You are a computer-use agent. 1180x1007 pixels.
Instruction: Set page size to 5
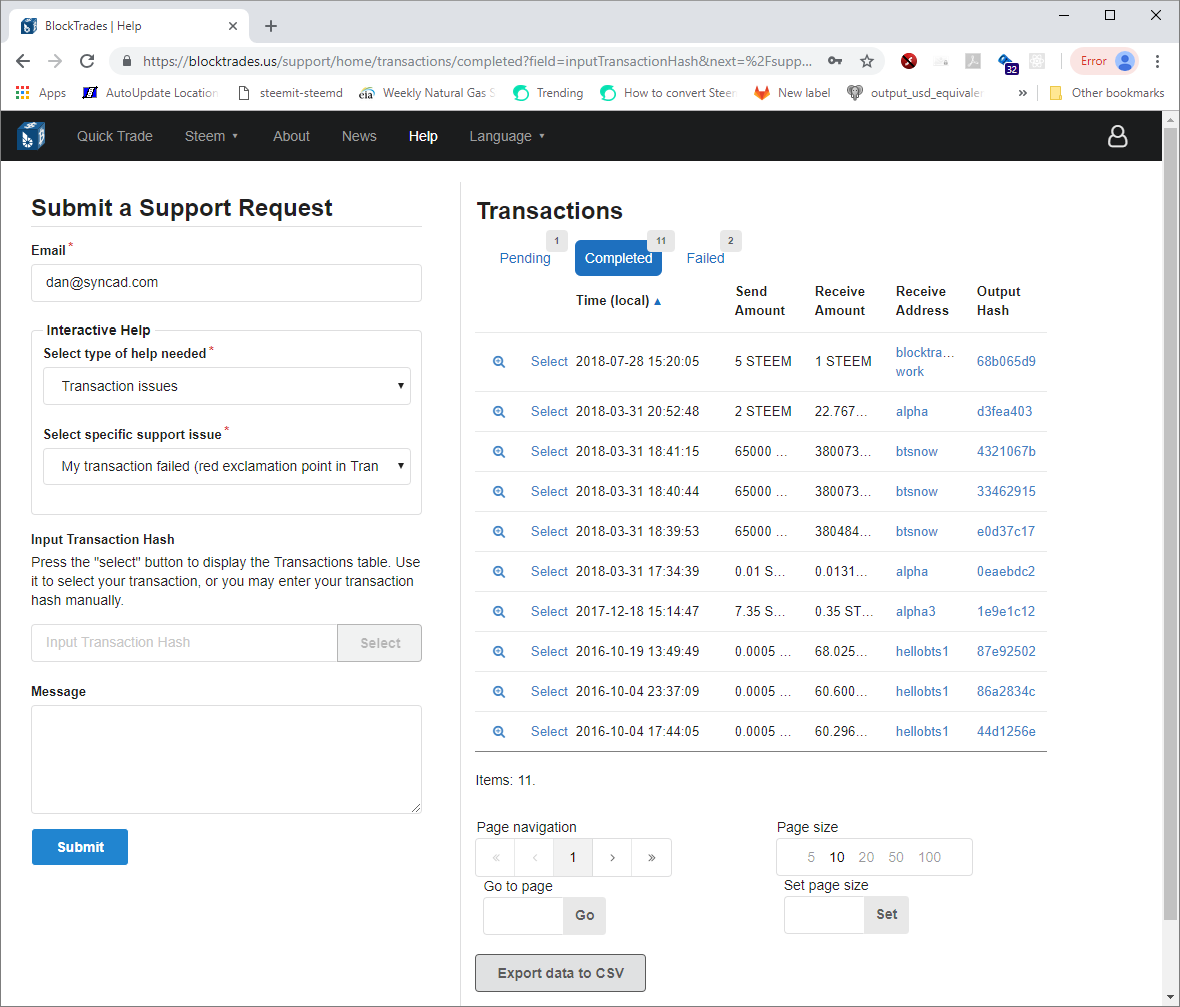810,857
